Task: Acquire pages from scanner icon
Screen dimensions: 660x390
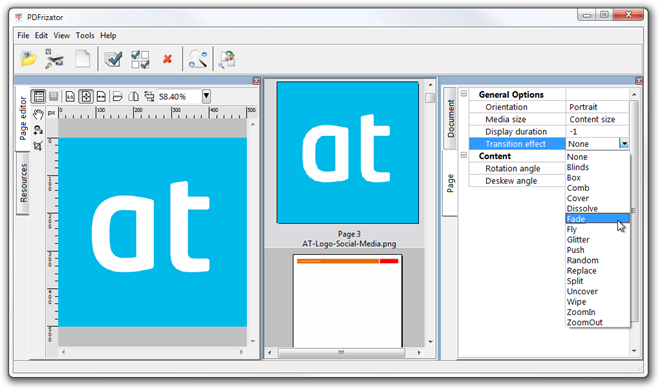Action: pos(54,59)
